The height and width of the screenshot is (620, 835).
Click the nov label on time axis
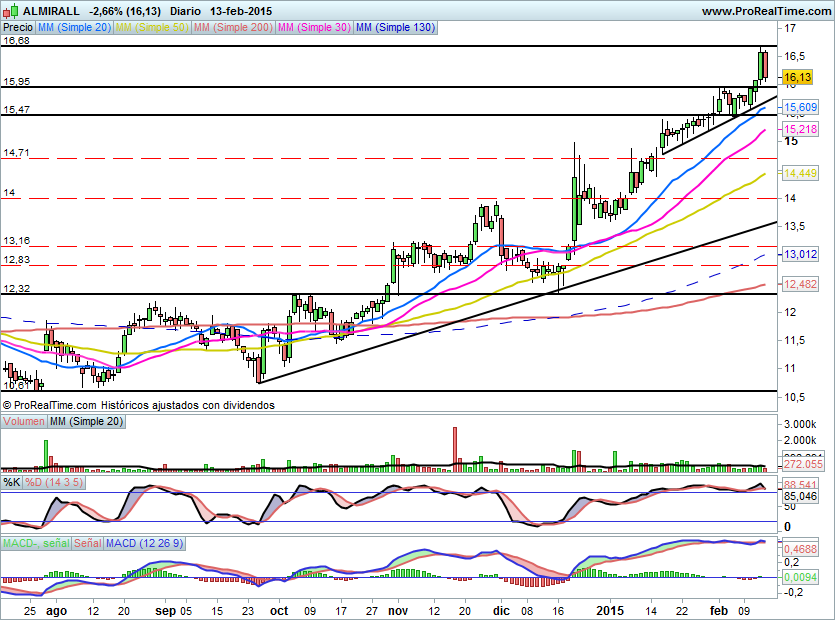[397, 610]
